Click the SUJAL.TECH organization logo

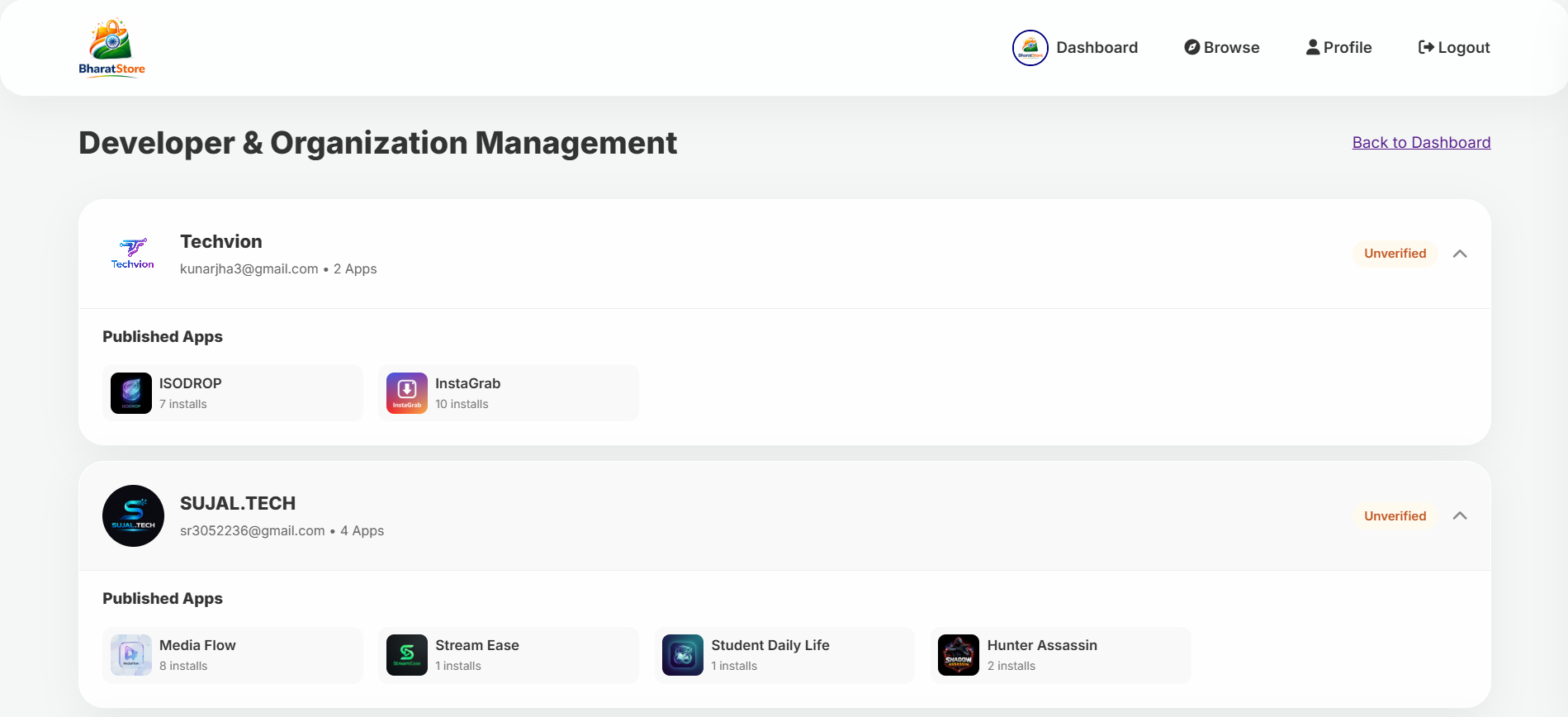(x=133, y=515)
